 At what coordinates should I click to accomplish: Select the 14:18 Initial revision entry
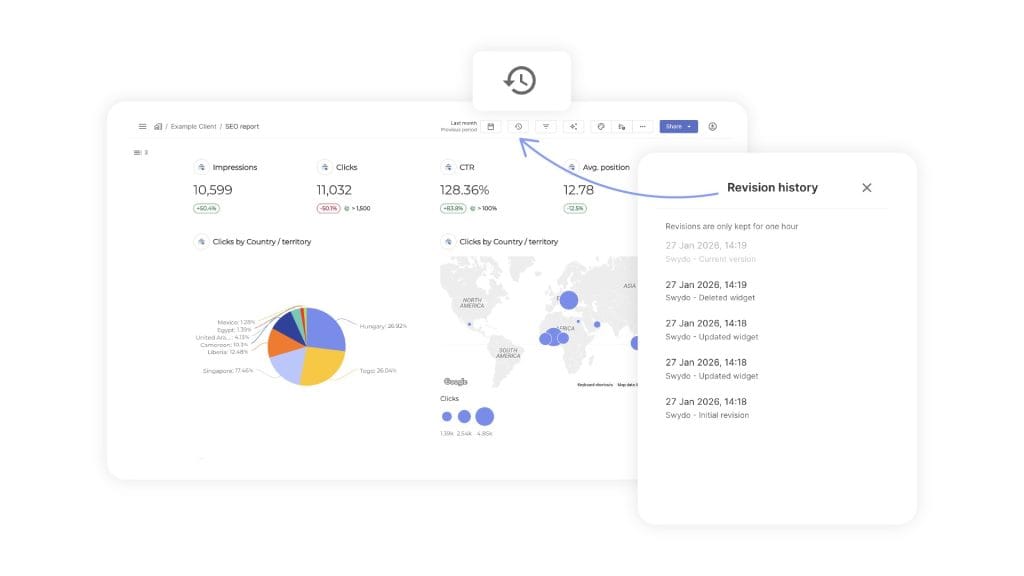click(x=707, y=408)
